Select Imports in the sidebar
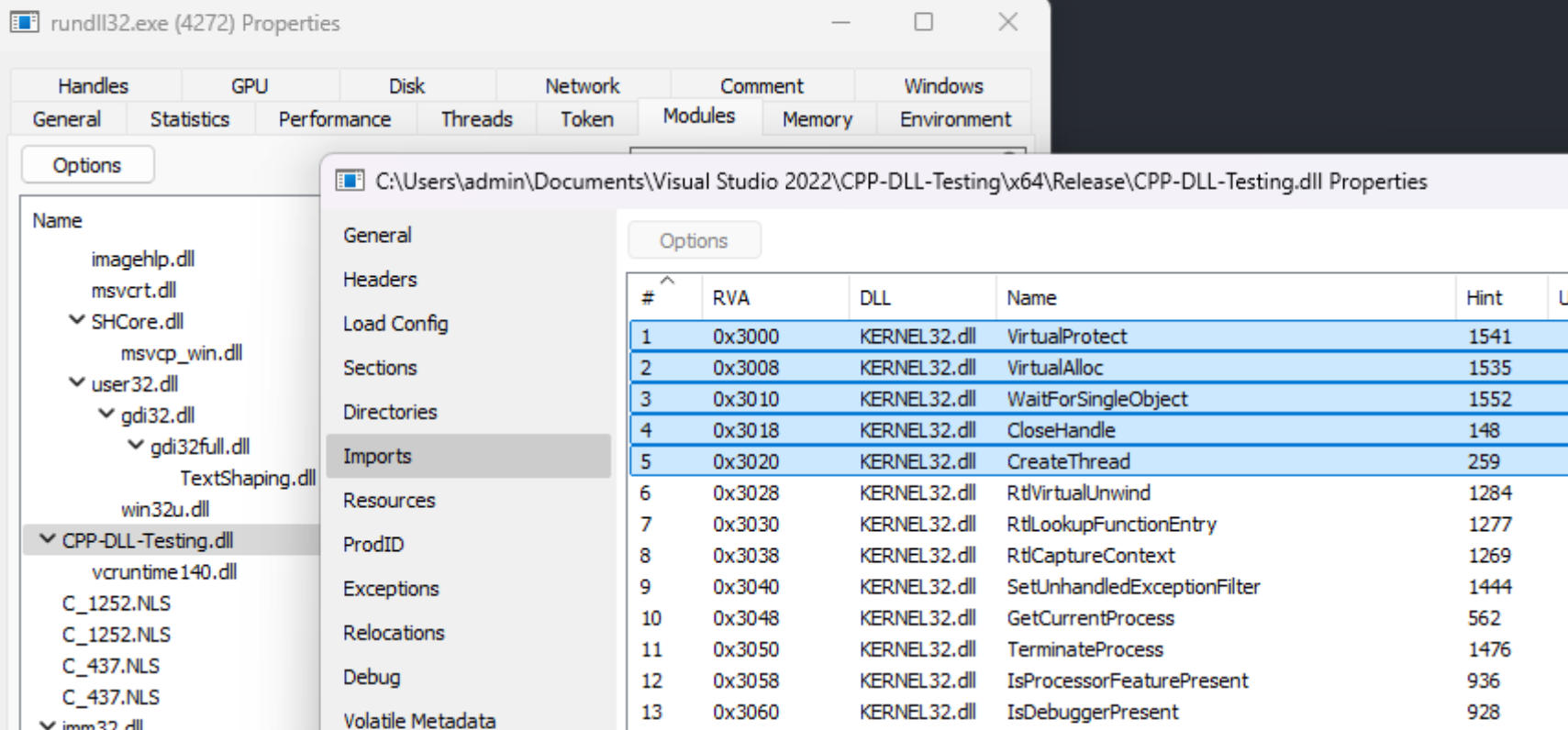1568x730 pixels. [468, 456]
